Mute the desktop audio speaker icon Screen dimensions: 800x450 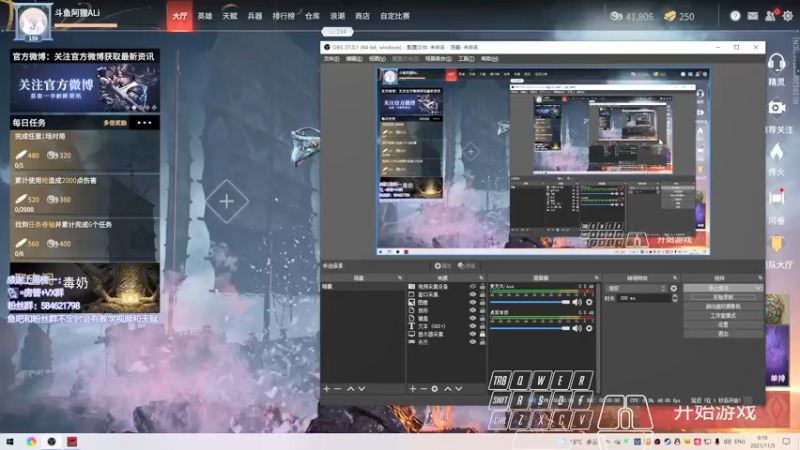tap(577, 329)
